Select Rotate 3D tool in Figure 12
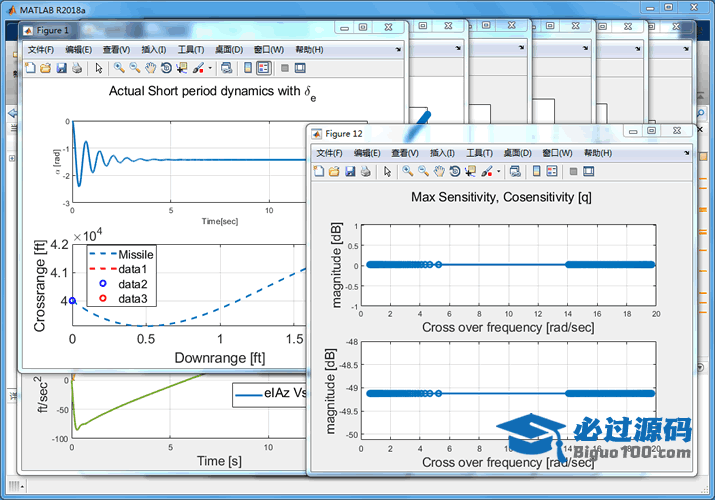Viewport: 715px width, 500px height. [455, 171]
